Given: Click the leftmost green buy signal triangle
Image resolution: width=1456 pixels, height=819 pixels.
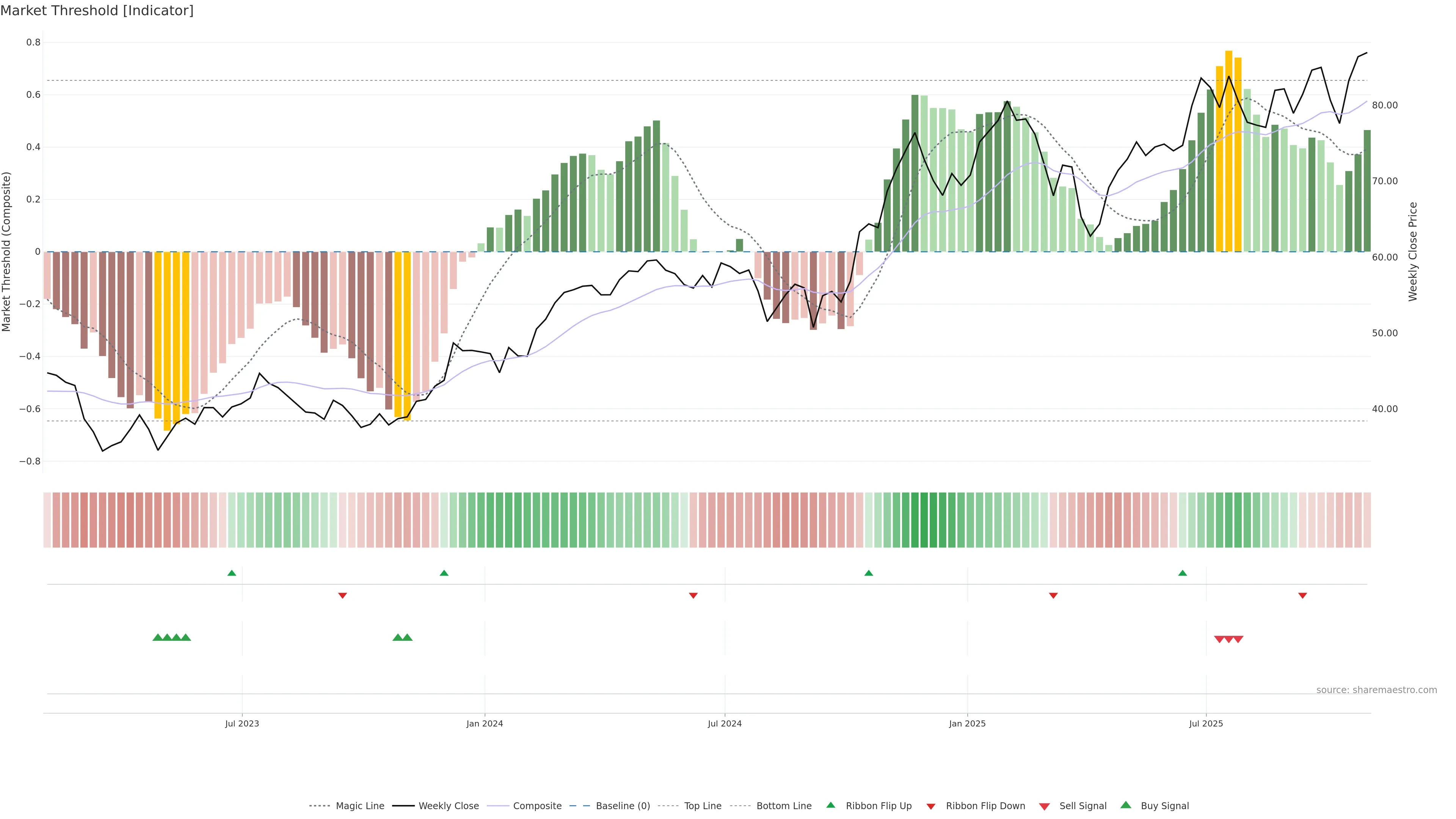Looking at the screenshot, I should [x=158, y=637].
